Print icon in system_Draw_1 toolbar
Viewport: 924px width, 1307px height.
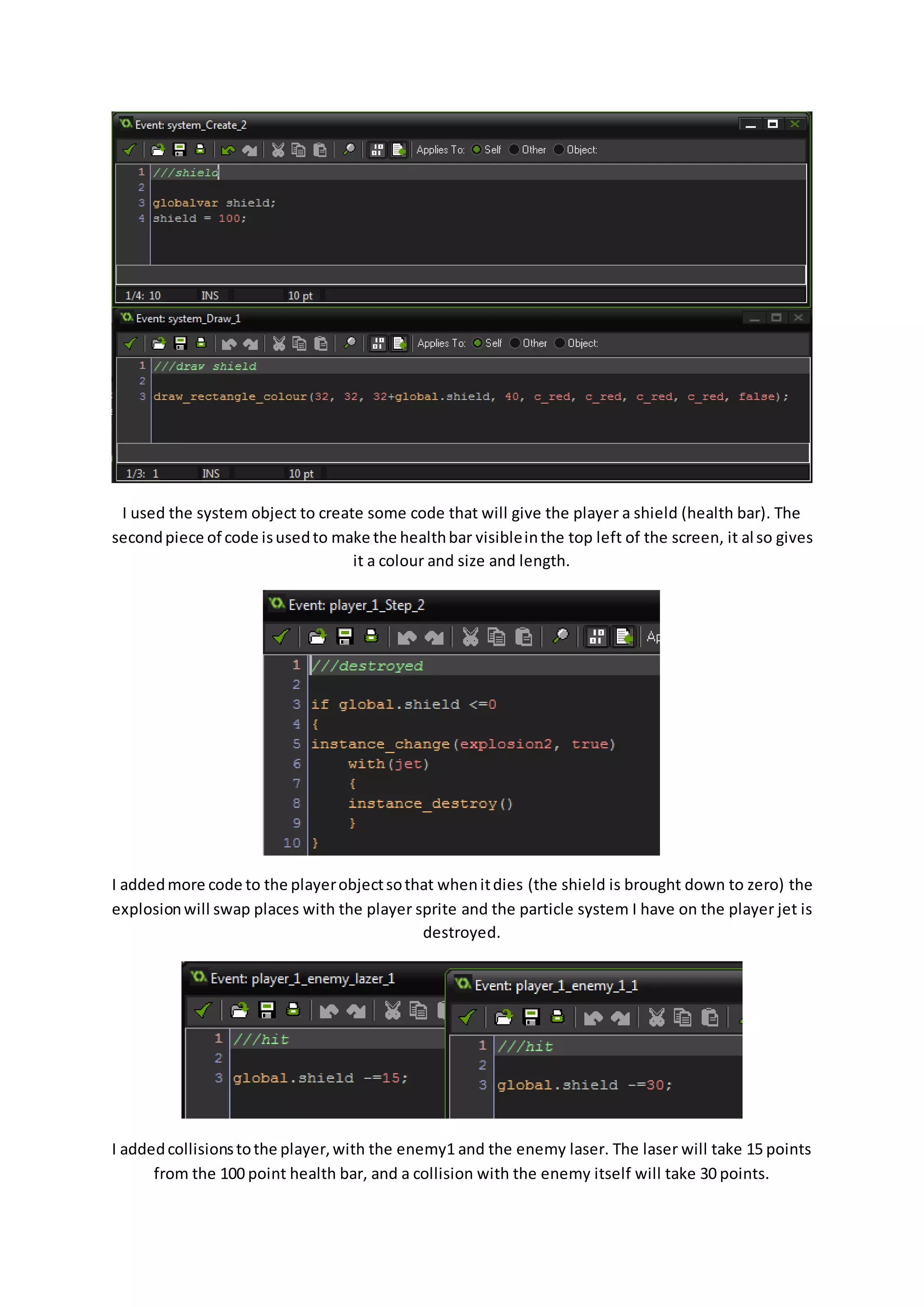(x=201, y=343)
